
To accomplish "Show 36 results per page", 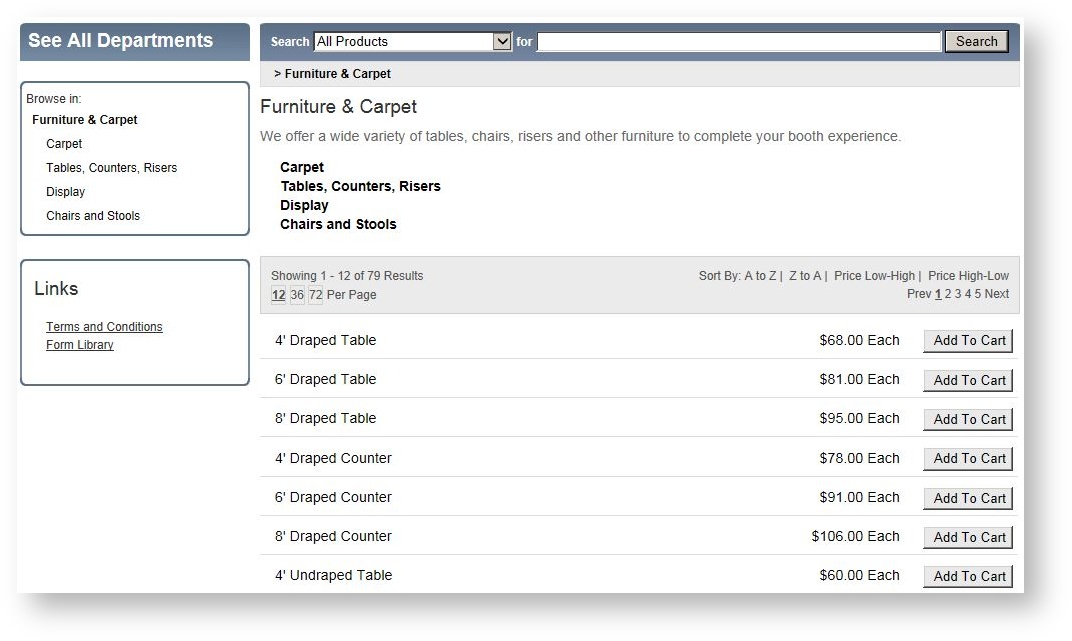I will (x=296, y=295).
